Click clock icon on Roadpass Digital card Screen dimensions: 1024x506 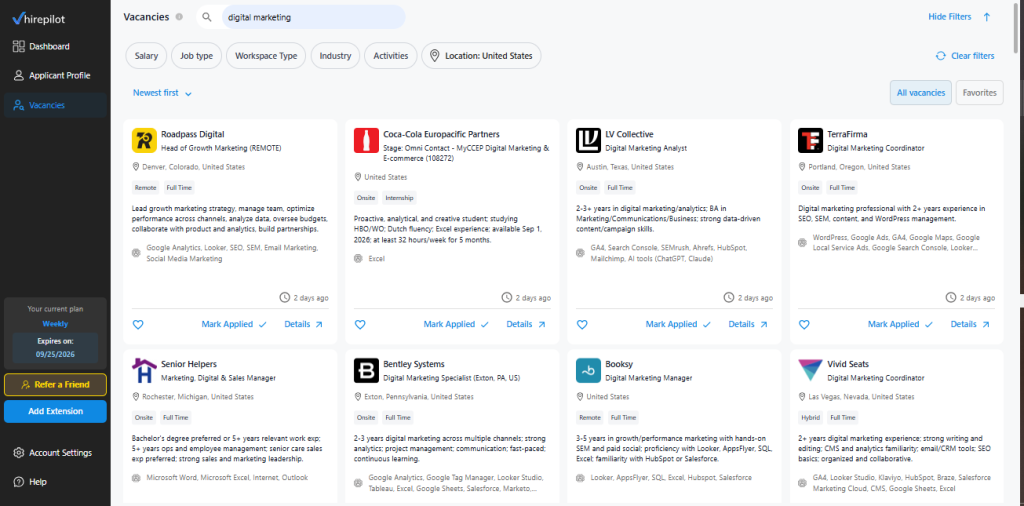[284, 298]
